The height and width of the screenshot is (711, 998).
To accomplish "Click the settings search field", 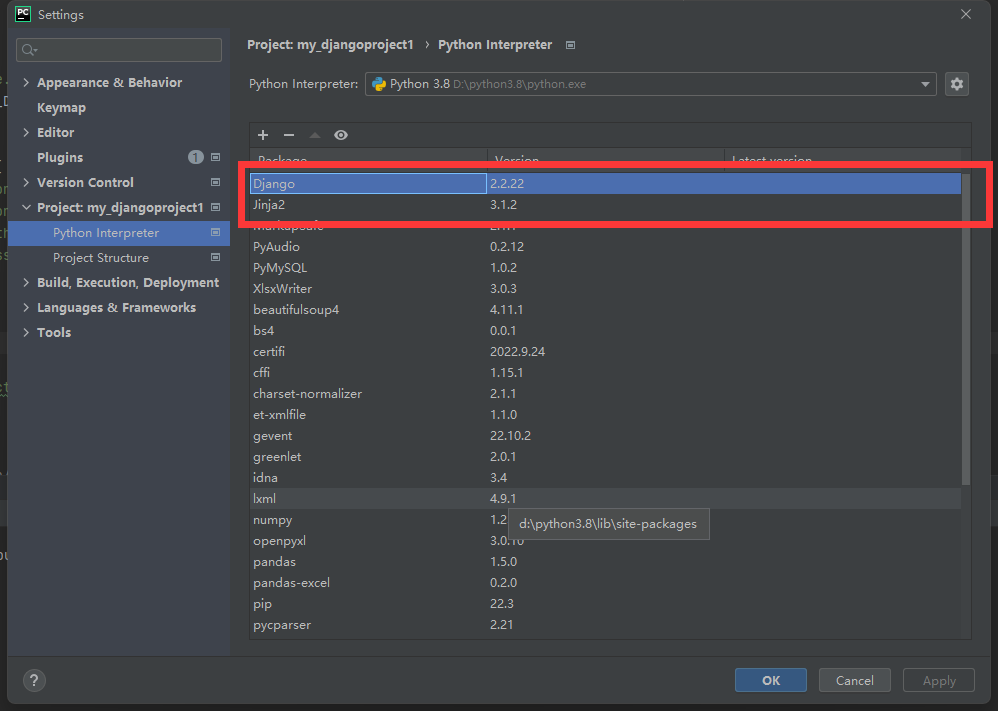I will pyautogui.click(x=119, y=50).
